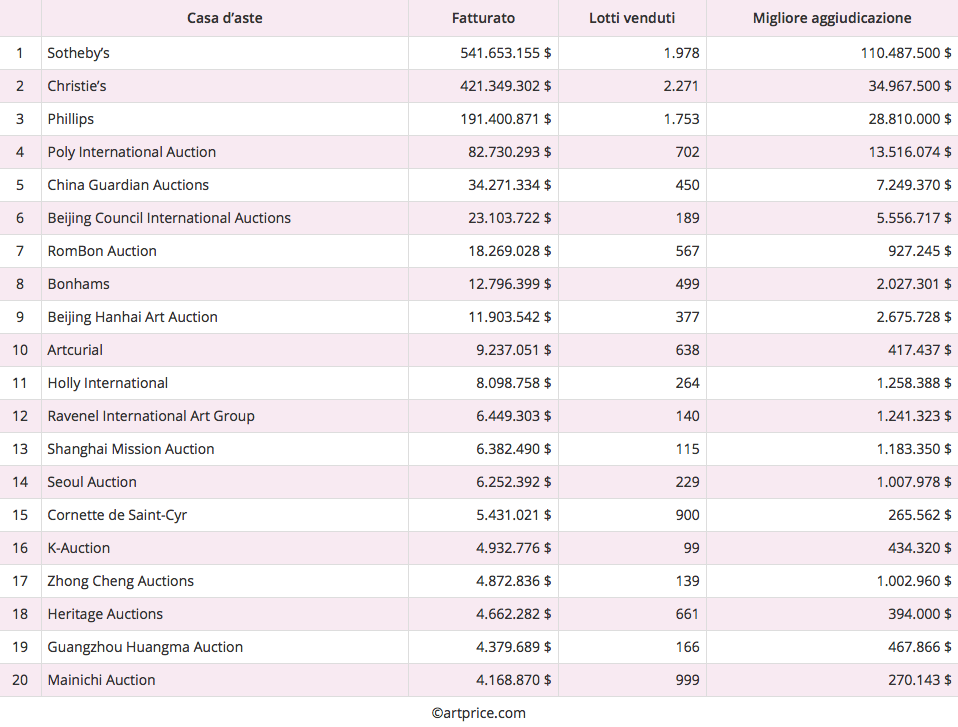
Task: Select Cornette de Saint-Cyr row
Action: [117, 515]
